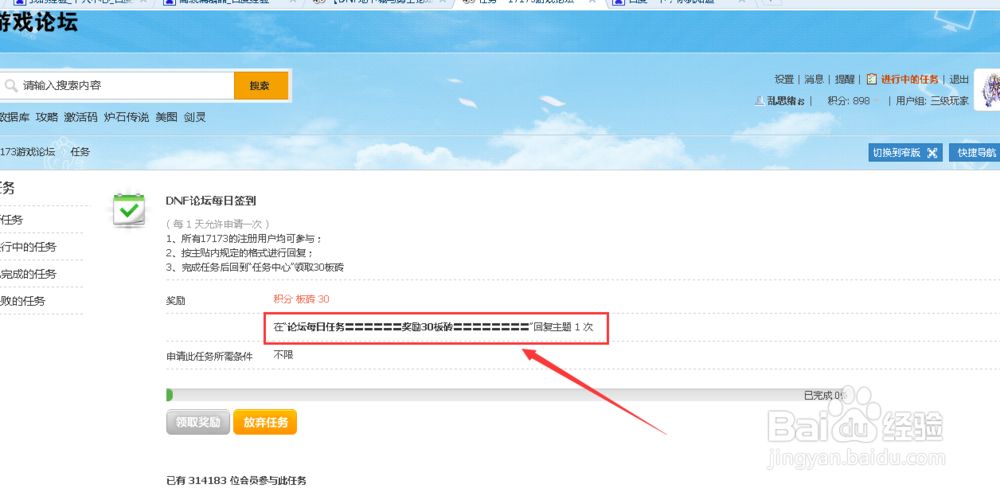Click the DNF论坛每日签到 task title
Viewport: 1000px width, 492px height.
[210, 201]
